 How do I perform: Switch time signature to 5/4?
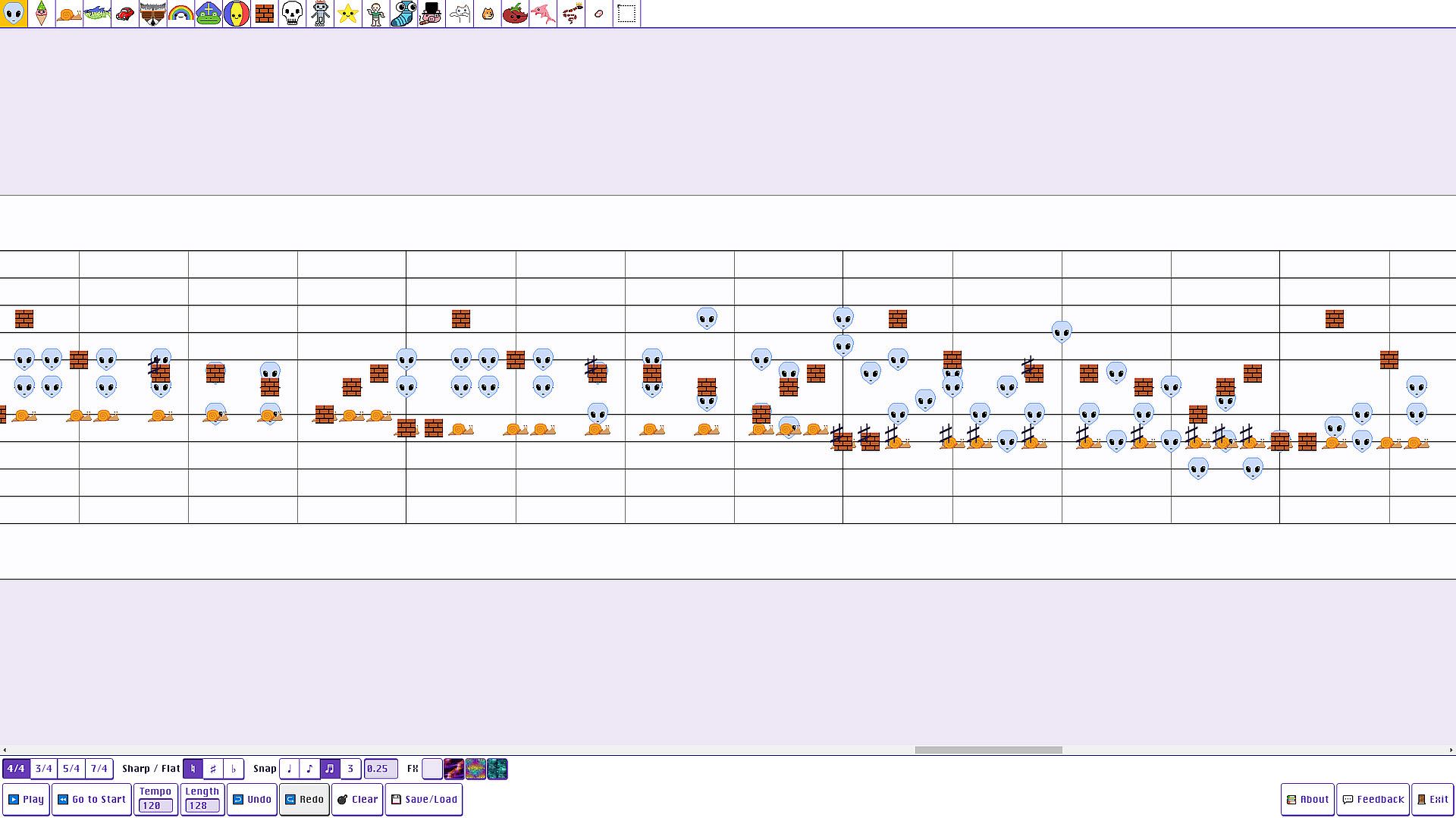[71, 769]
